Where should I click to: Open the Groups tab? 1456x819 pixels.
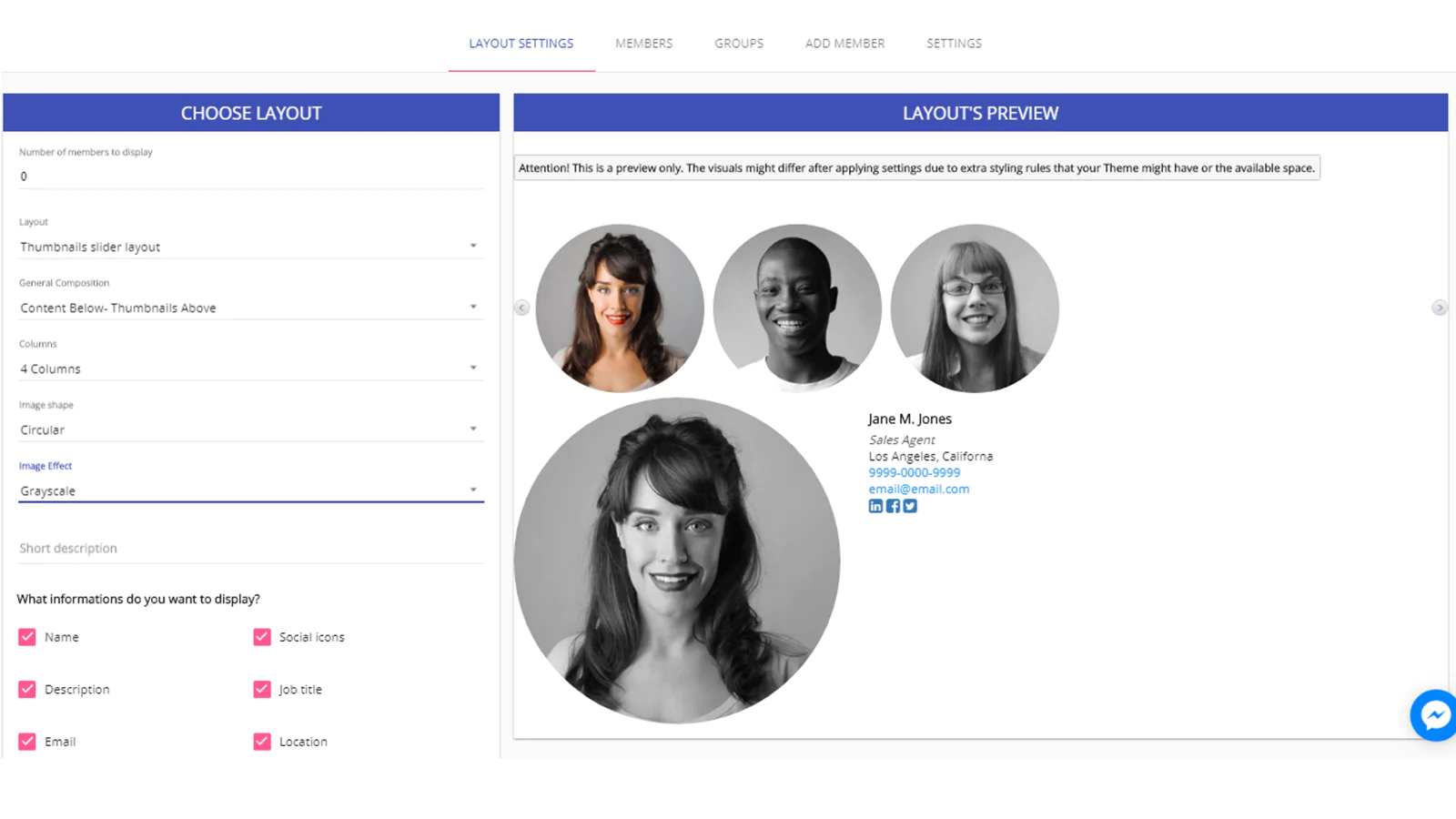[739, 43]
